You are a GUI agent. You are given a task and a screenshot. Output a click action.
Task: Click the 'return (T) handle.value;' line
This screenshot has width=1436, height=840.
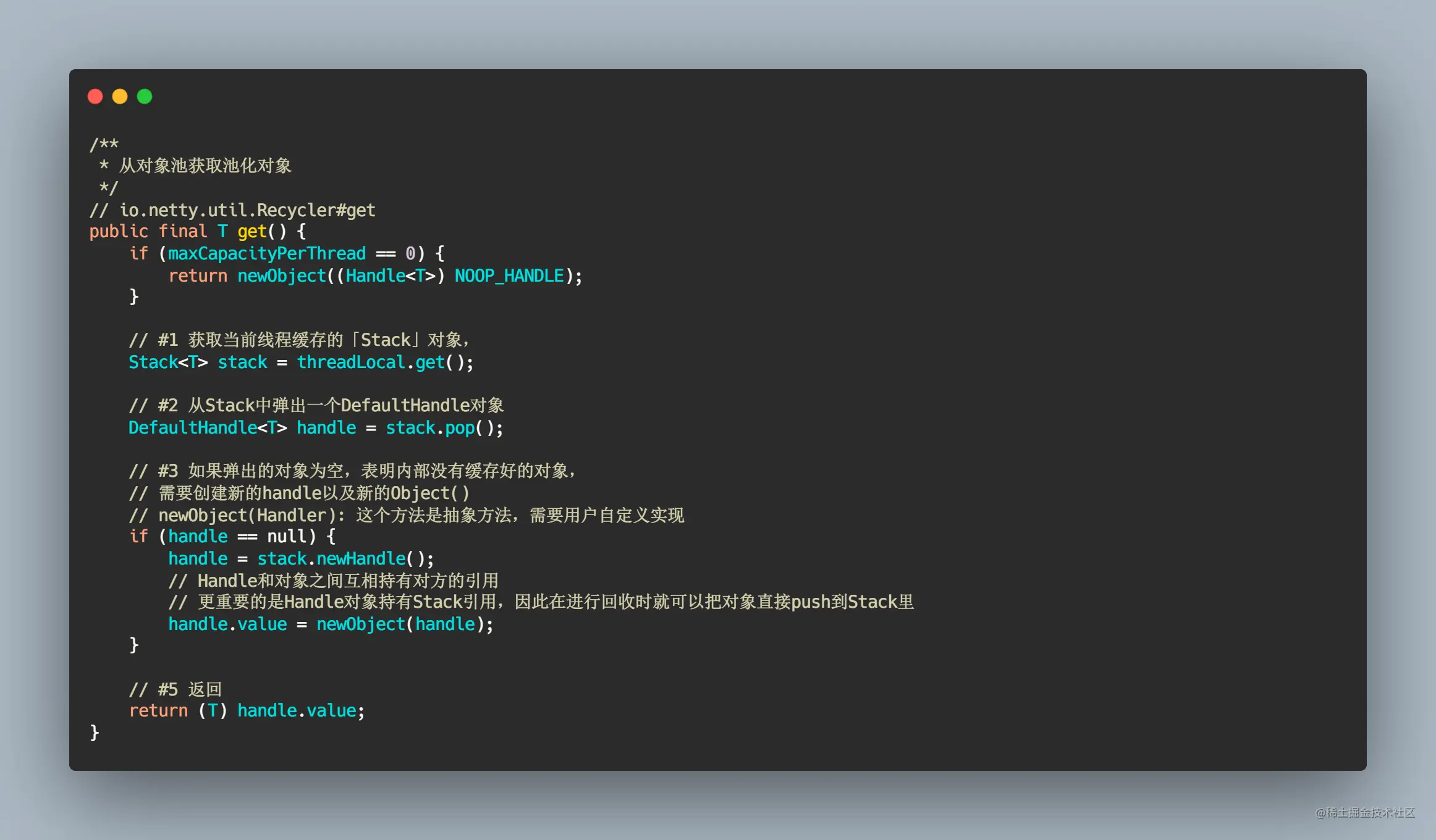tap(247, 710)
